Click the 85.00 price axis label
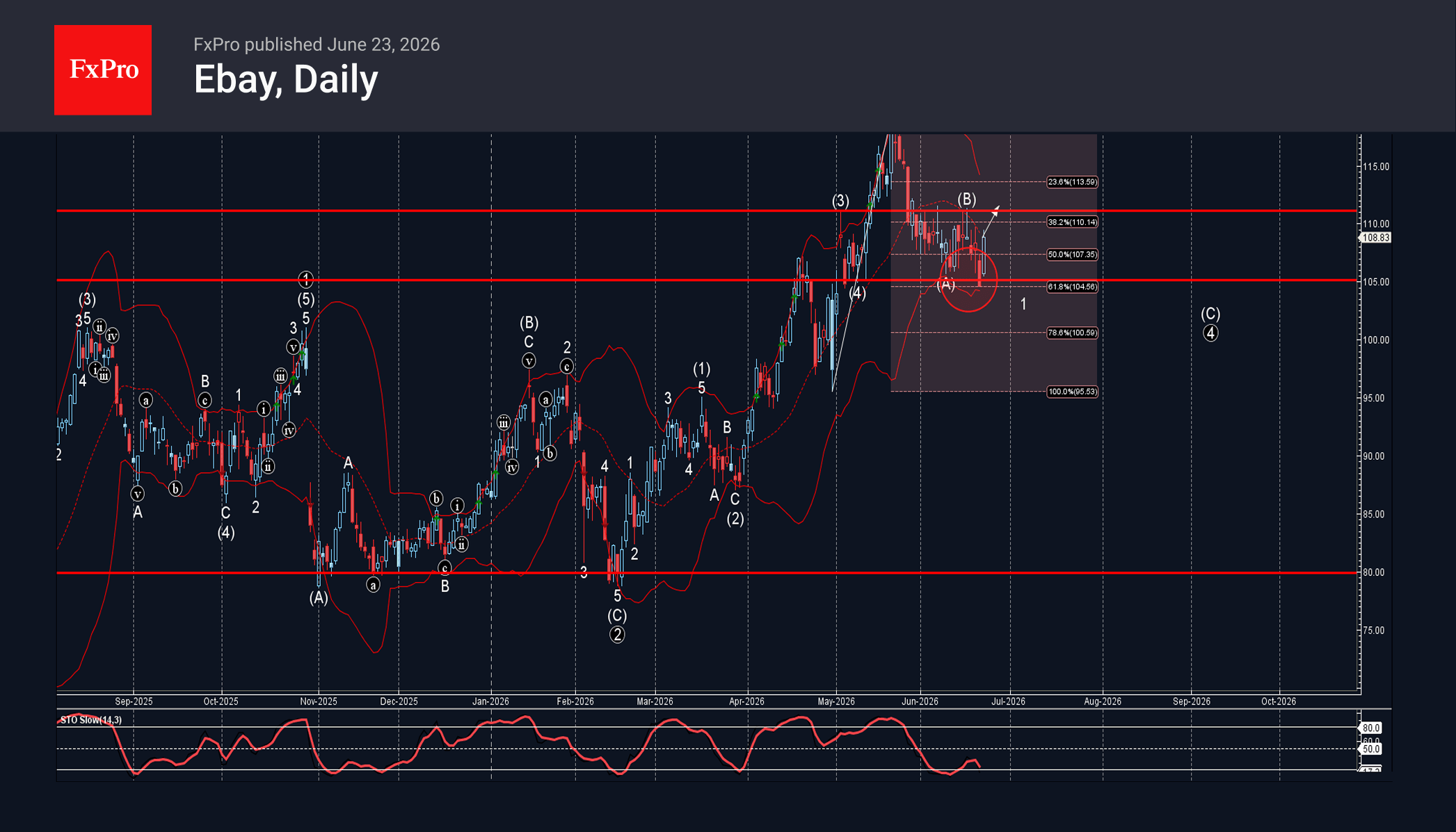The width and height of the screenshot is (1456, 832). click(1374, 515)
